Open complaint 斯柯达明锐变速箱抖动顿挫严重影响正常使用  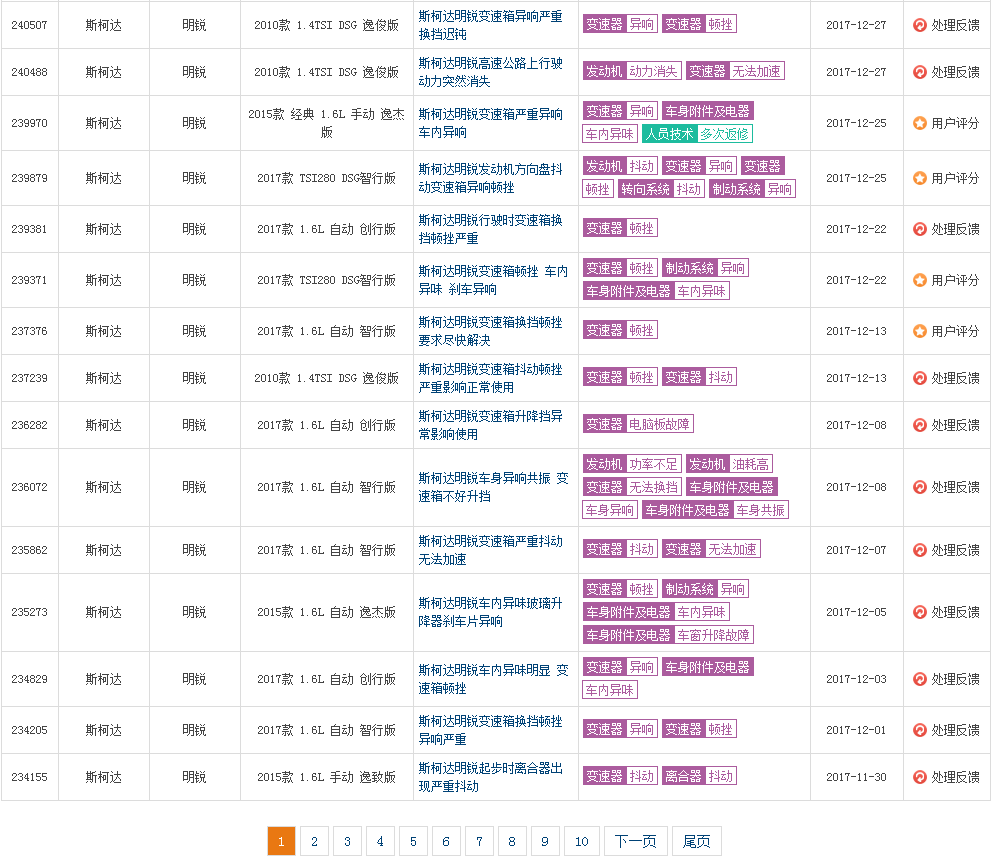coord(490,378)
